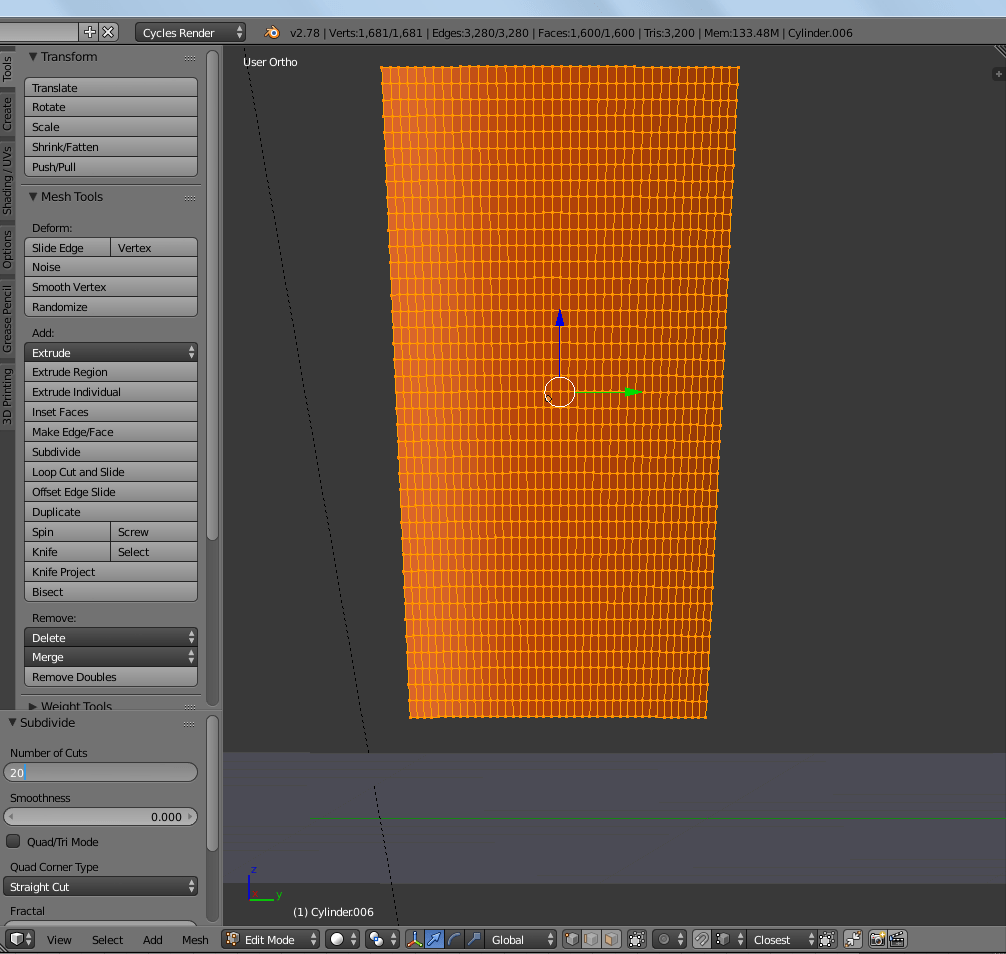Enable the snap magnet icon
The image size is (1006, 954).
tap(704, 938)
